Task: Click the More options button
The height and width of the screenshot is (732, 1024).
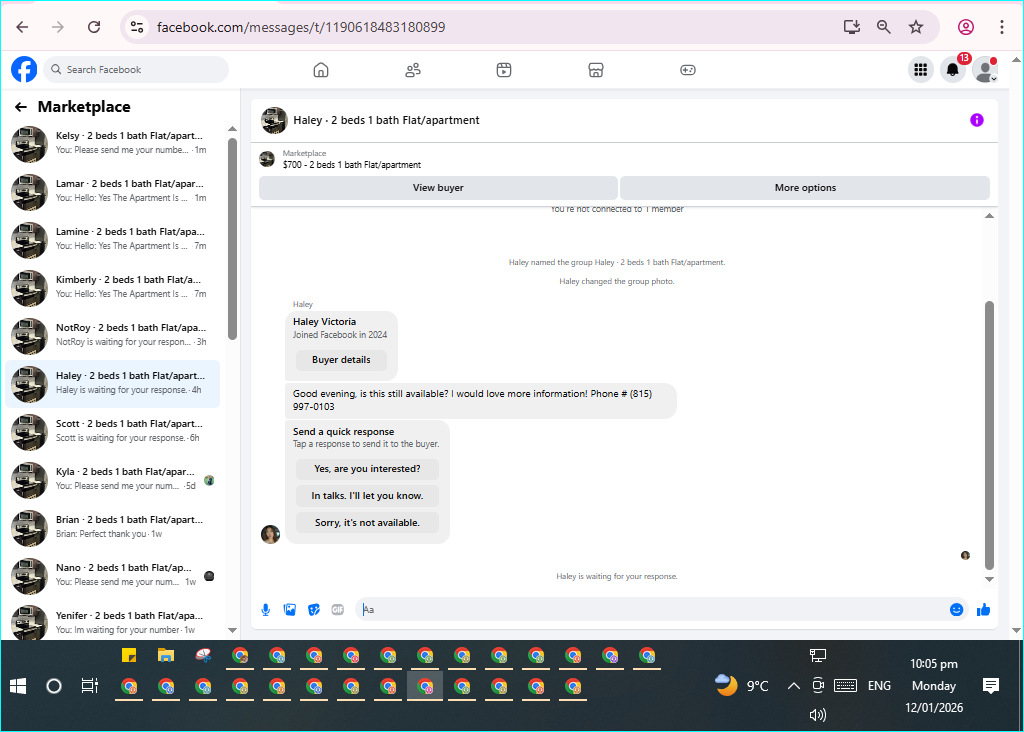Action: coord(805,188)
